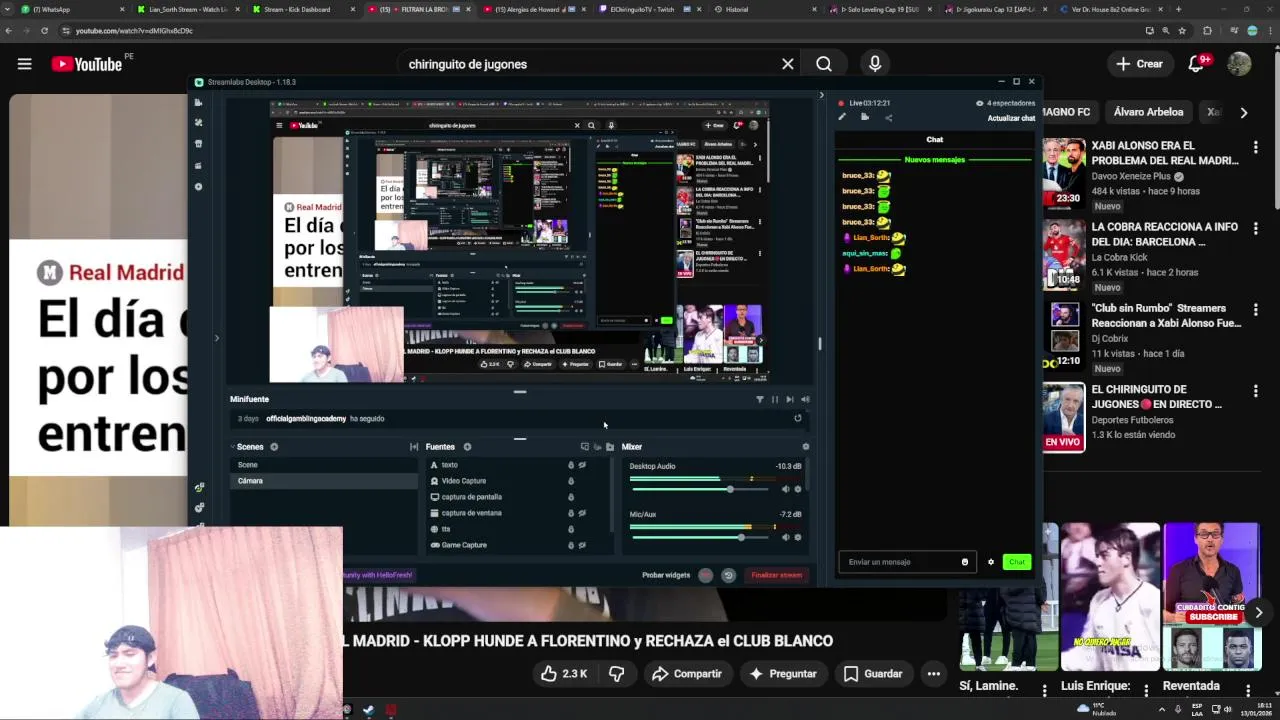Open options for LA COBRA REACCIONA video
This screenshot has height=720, width=1280.
pyautogui.click(x=1255, y=228)
